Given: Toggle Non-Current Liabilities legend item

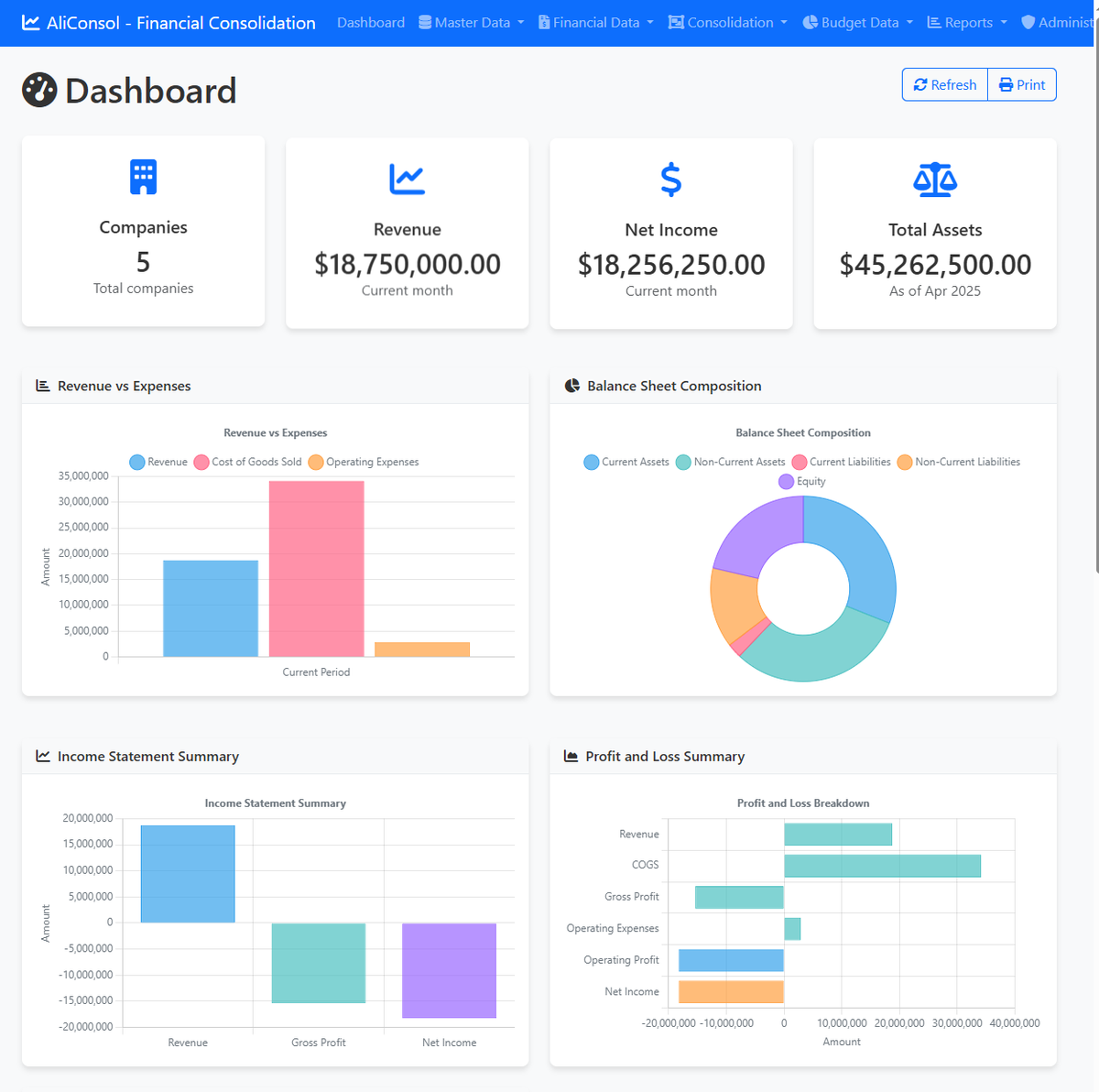Looking at the screenshot, I should click(958, 462).
